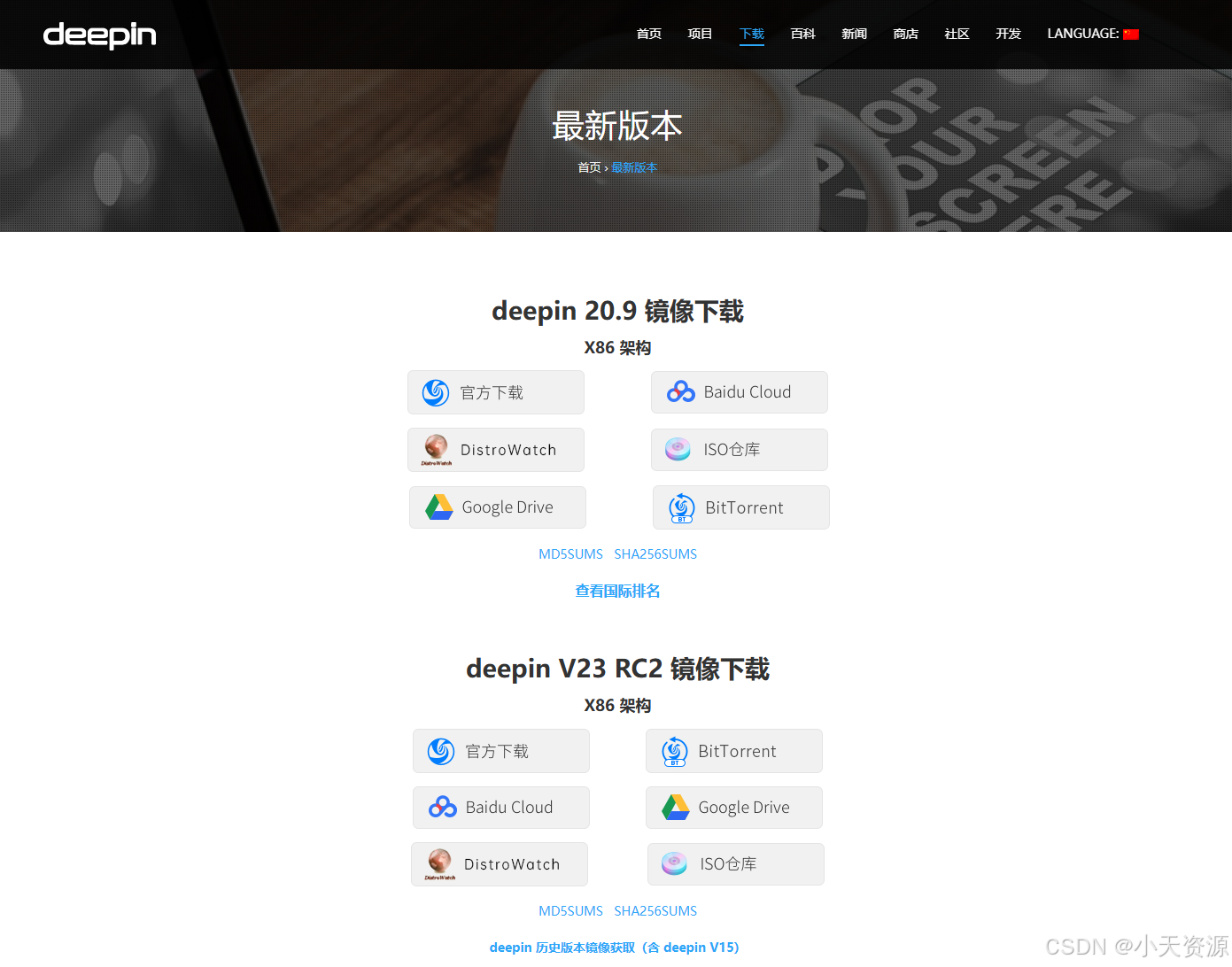
Task: Click 官方下载 label for V23 RC2
Action: pyautogui.click(x=497, y=751)
